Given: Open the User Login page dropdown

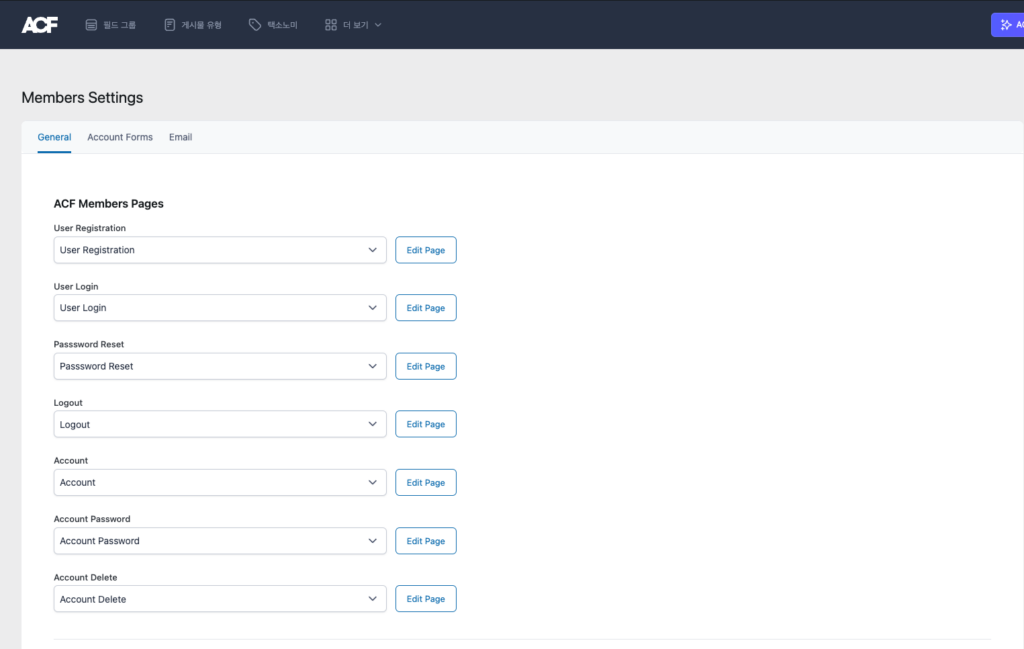Looking at the screenshot, I should coord(220,308).
